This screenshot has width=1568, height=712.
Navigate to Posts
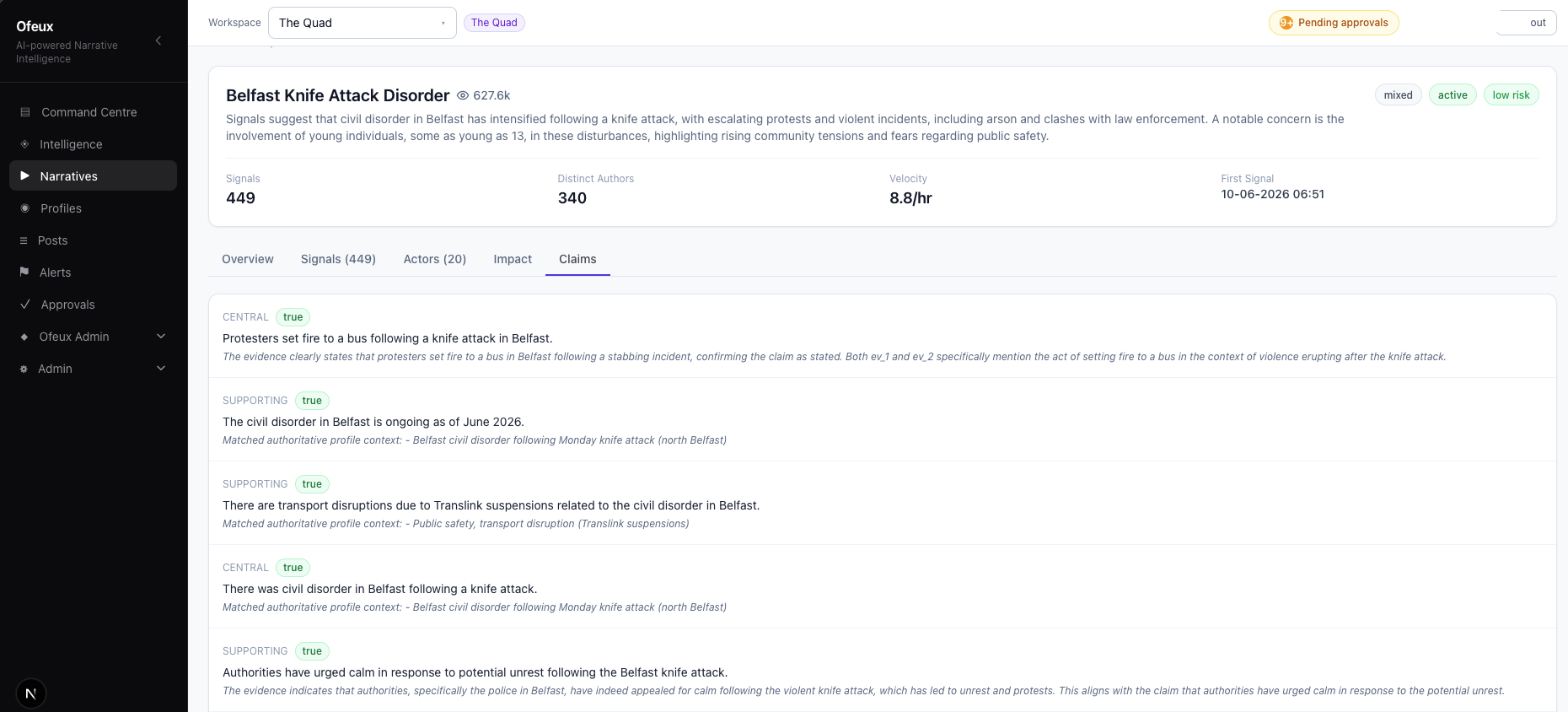pos(93,240)
